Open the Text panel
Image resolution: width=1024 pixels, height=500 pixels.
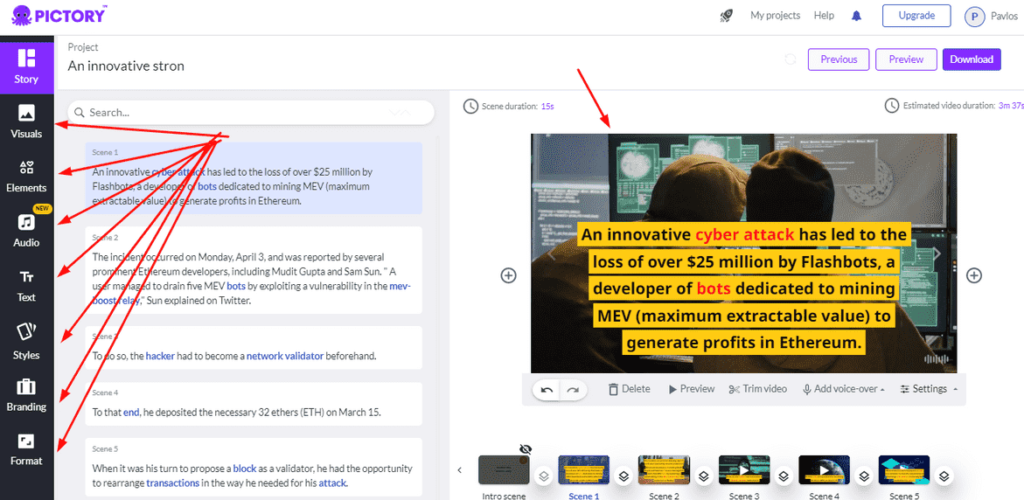[x=27, y=285]
